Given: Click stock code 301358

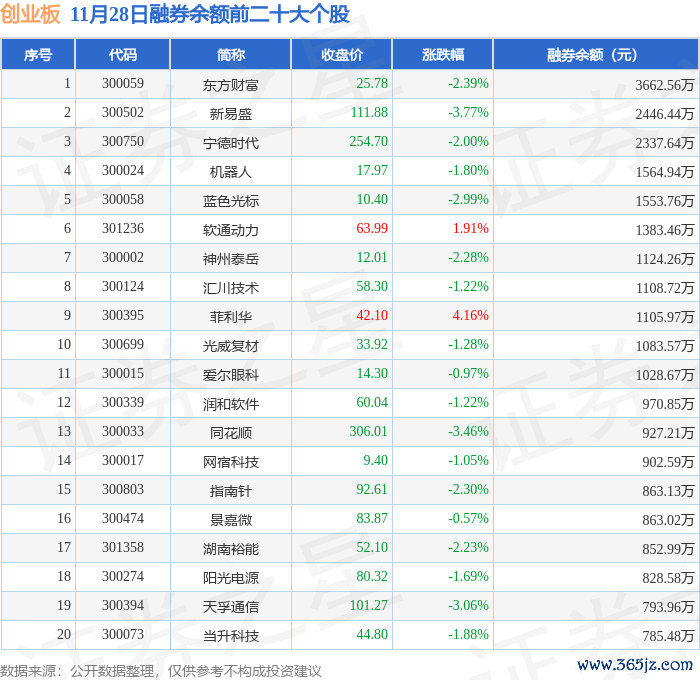Looking at the screenshot, I should (x=123, y=548).
